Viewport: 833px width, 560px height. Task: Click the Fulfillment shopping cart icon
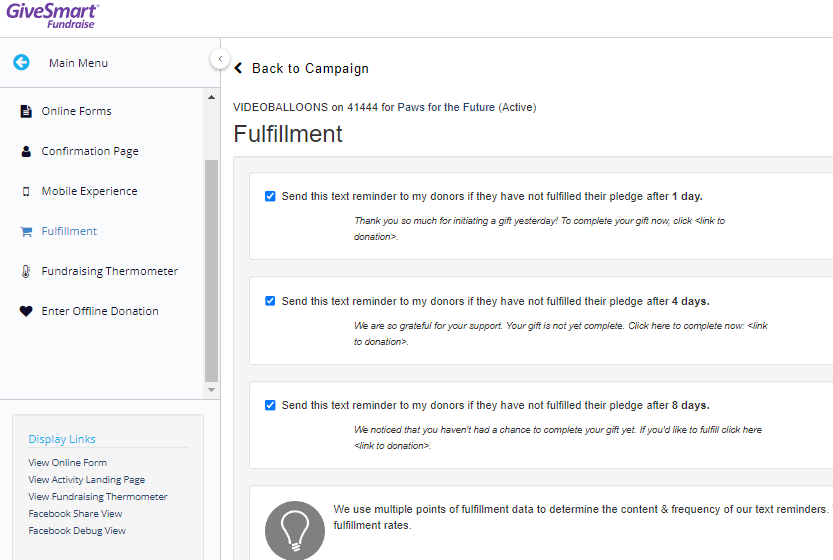26,231
